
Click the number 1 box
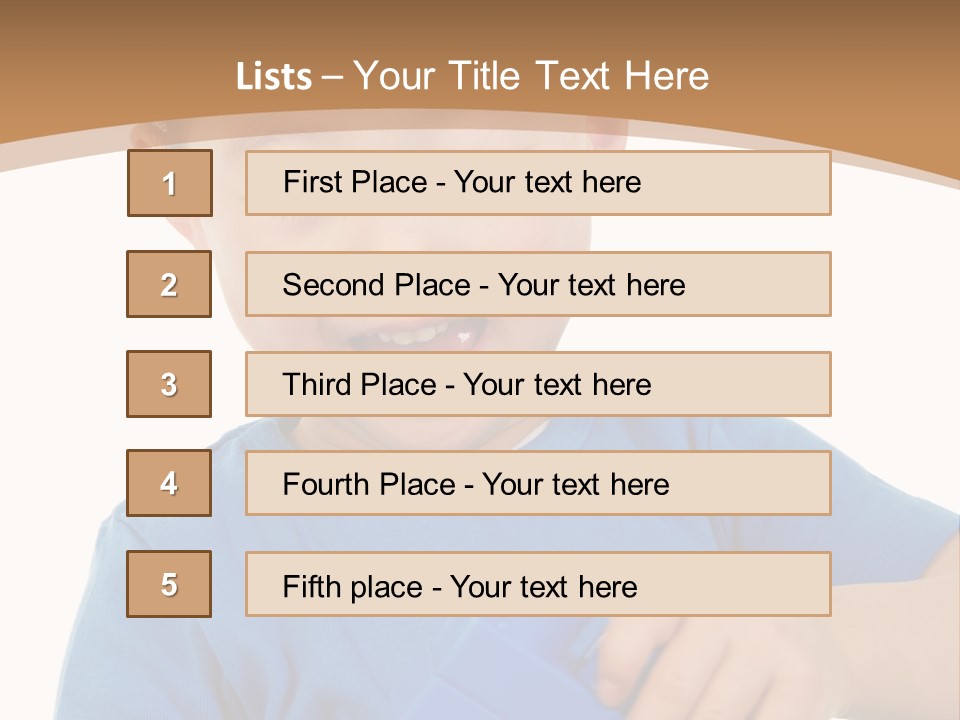click(x=170, y=183)
